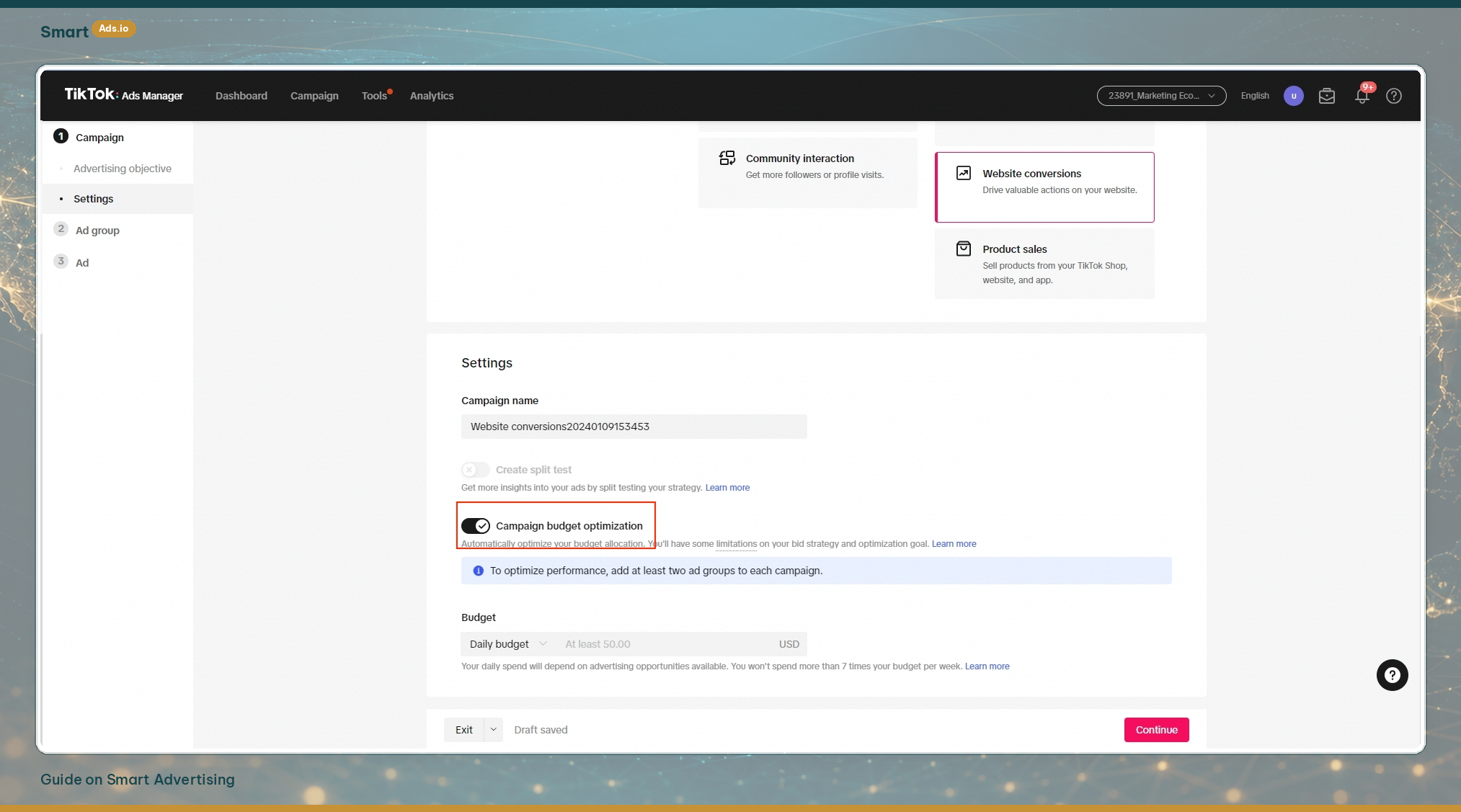
Task: Open the Tools menu
Action: pos(375,96)
